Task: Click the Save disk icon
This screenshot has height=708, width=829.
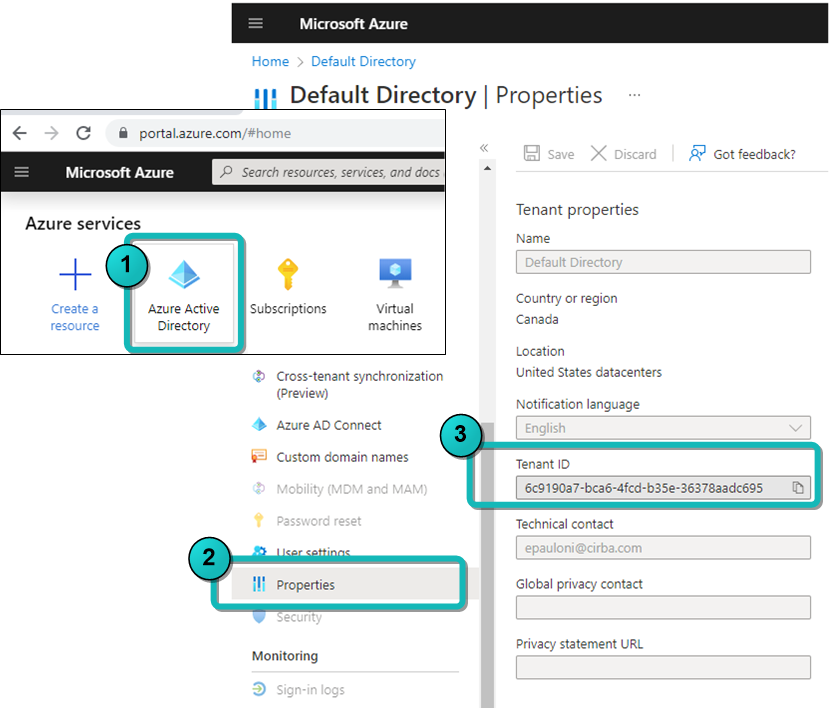Action: point(531,154)
